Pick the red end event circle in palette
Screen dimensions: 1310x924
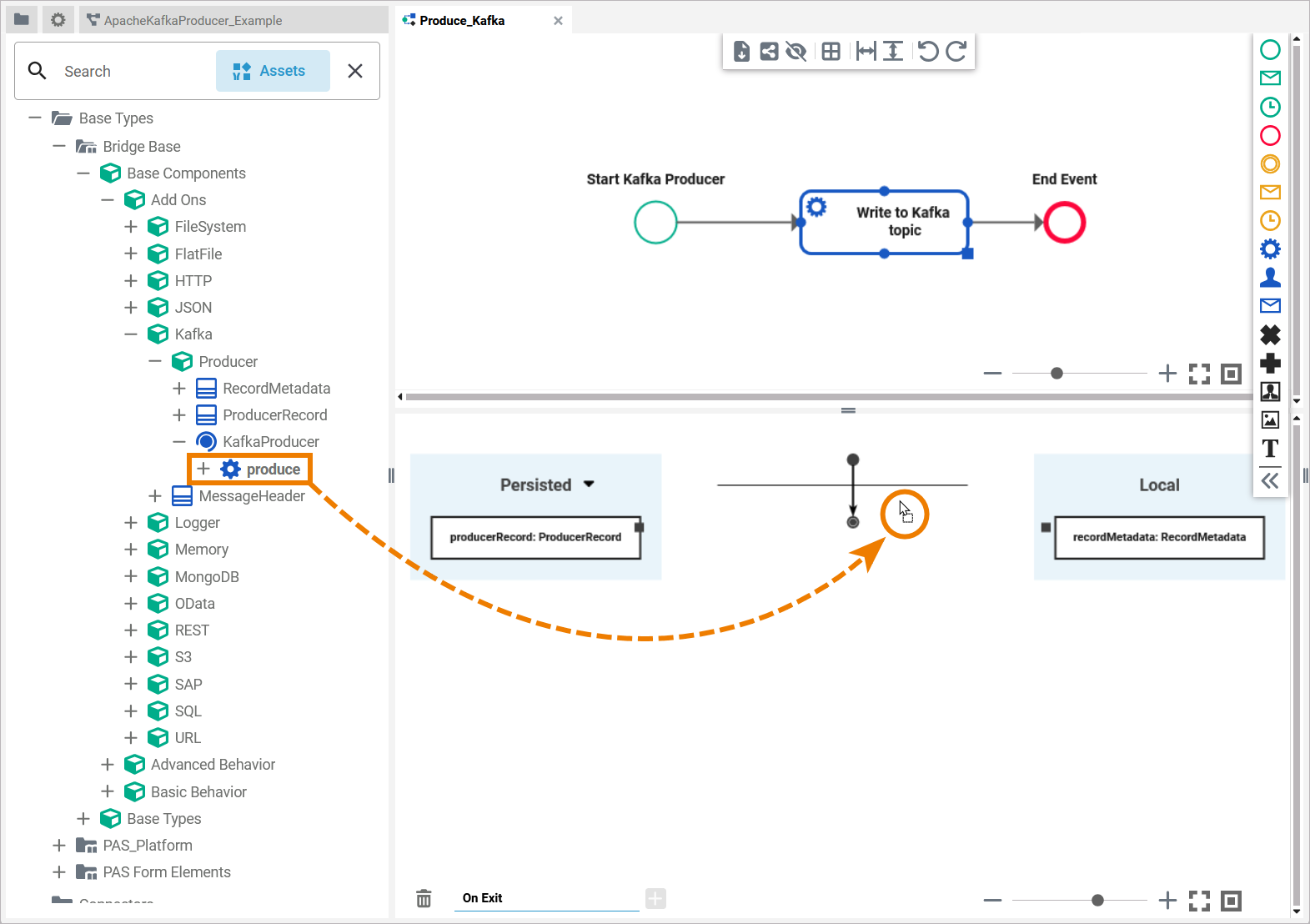tap(1270, 135)
